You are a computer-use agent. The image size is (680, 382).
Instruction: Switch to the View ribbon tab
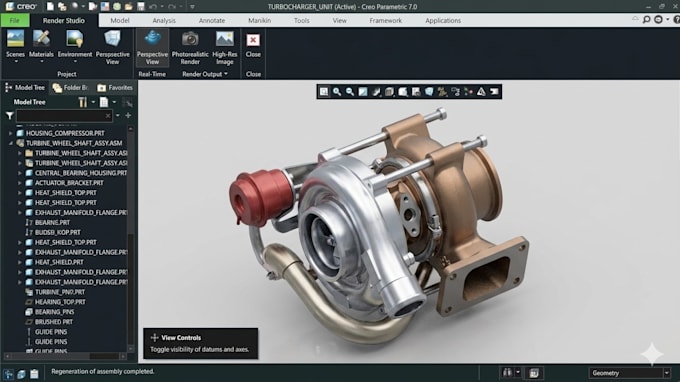340,20
